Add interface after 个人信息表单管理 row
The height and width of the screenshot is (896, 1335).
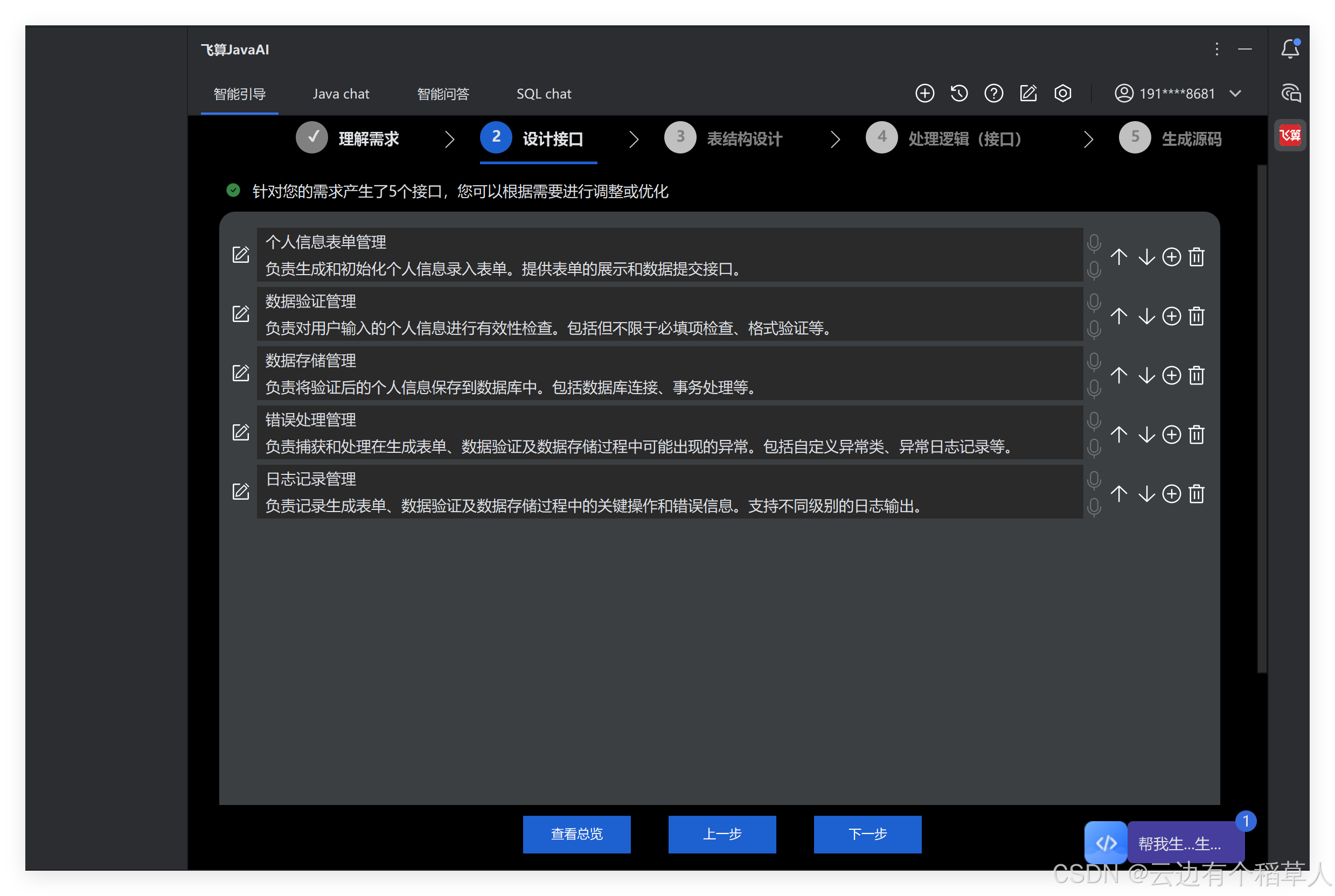1171,257
